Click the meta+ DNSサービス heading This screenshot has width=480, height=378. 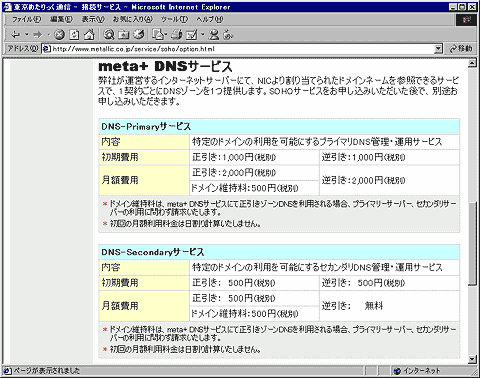[x=165, y=66]
